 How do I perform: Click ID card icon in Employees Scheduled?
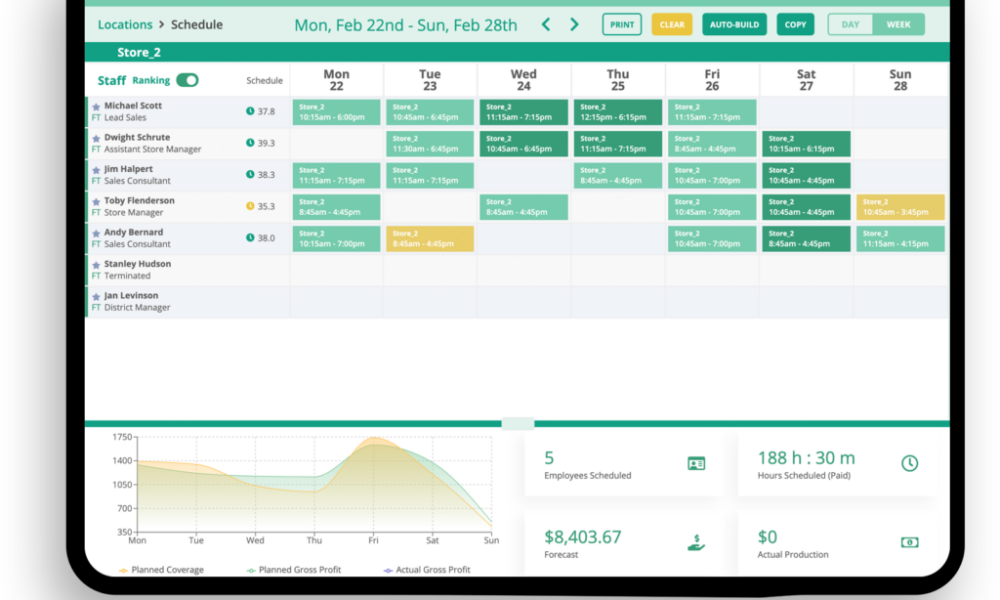[x=696, y=464]
